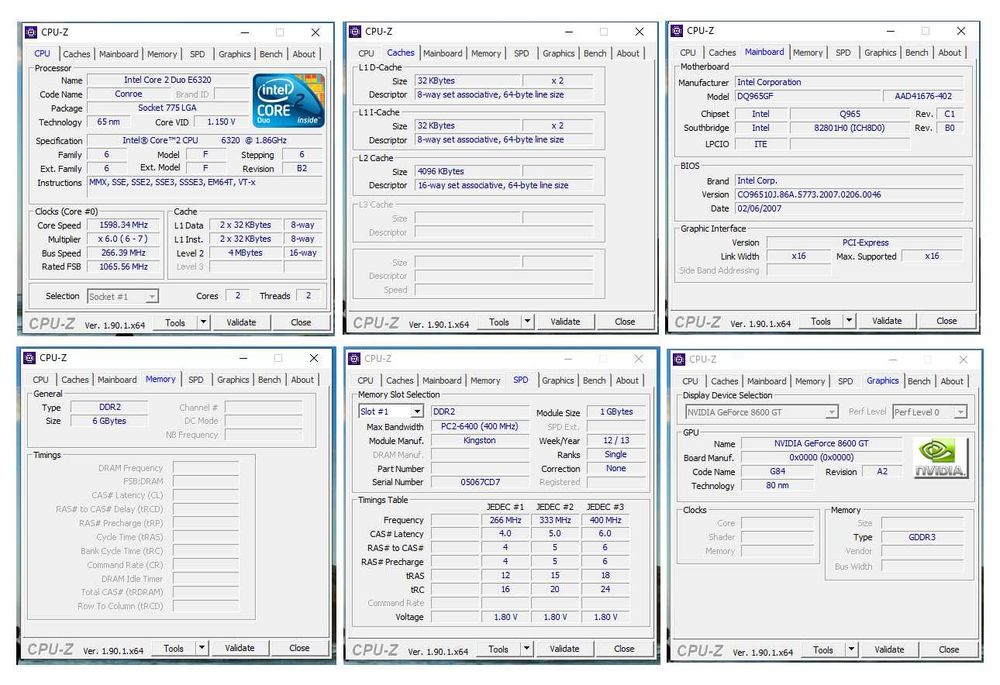Click the Intel Core 2 Duo logo

coord(288,100)
